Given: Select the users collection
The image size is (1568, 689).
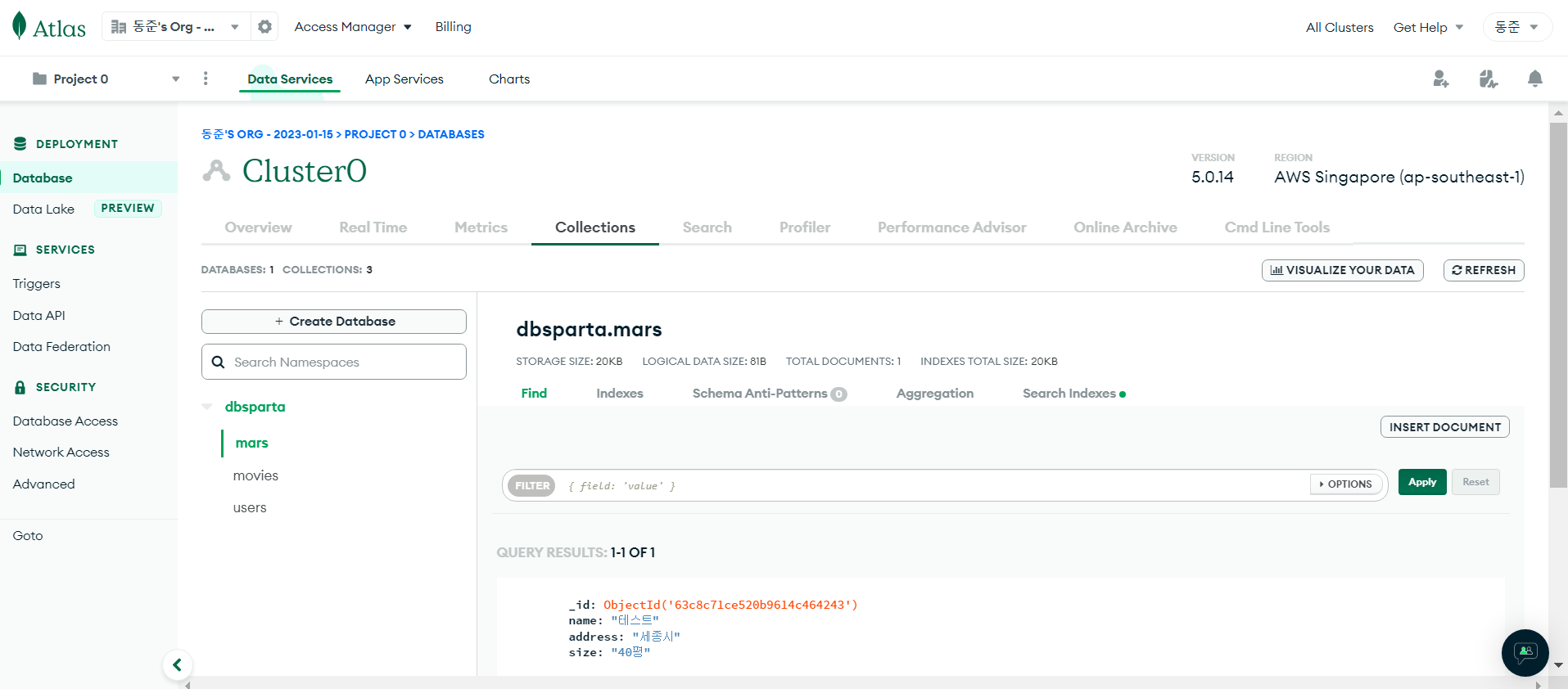Looking at the screenshot, I should 250,507.
